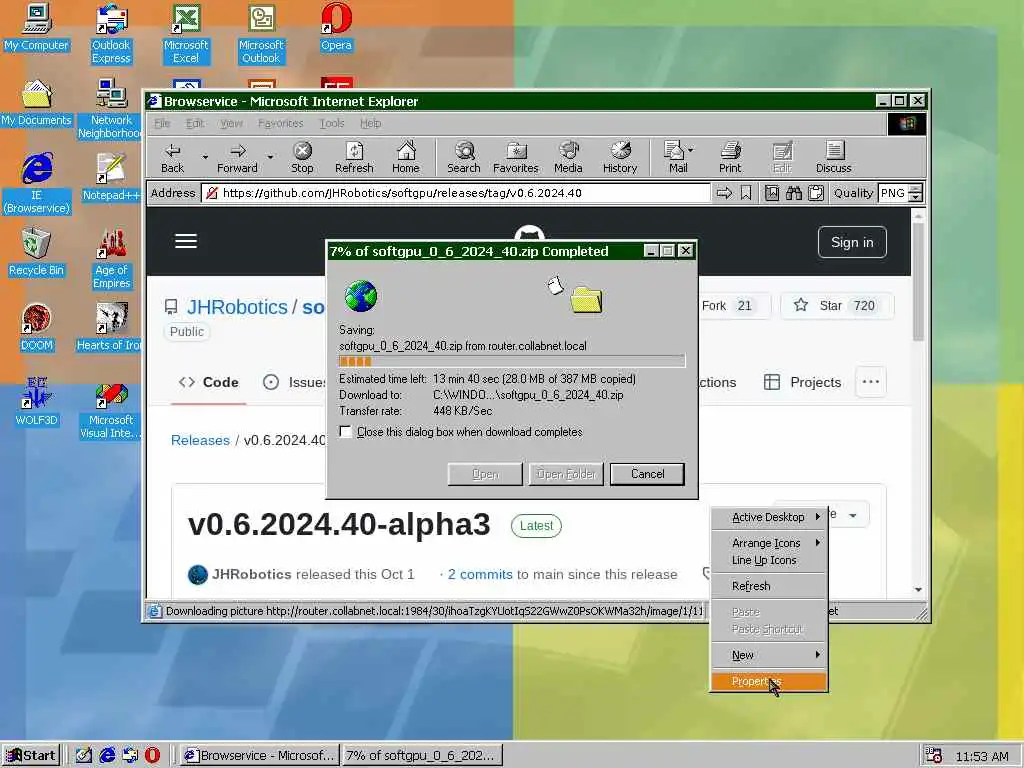Click the download progress bar
This screenshot has height=768, width=1024.
point(511,361)
